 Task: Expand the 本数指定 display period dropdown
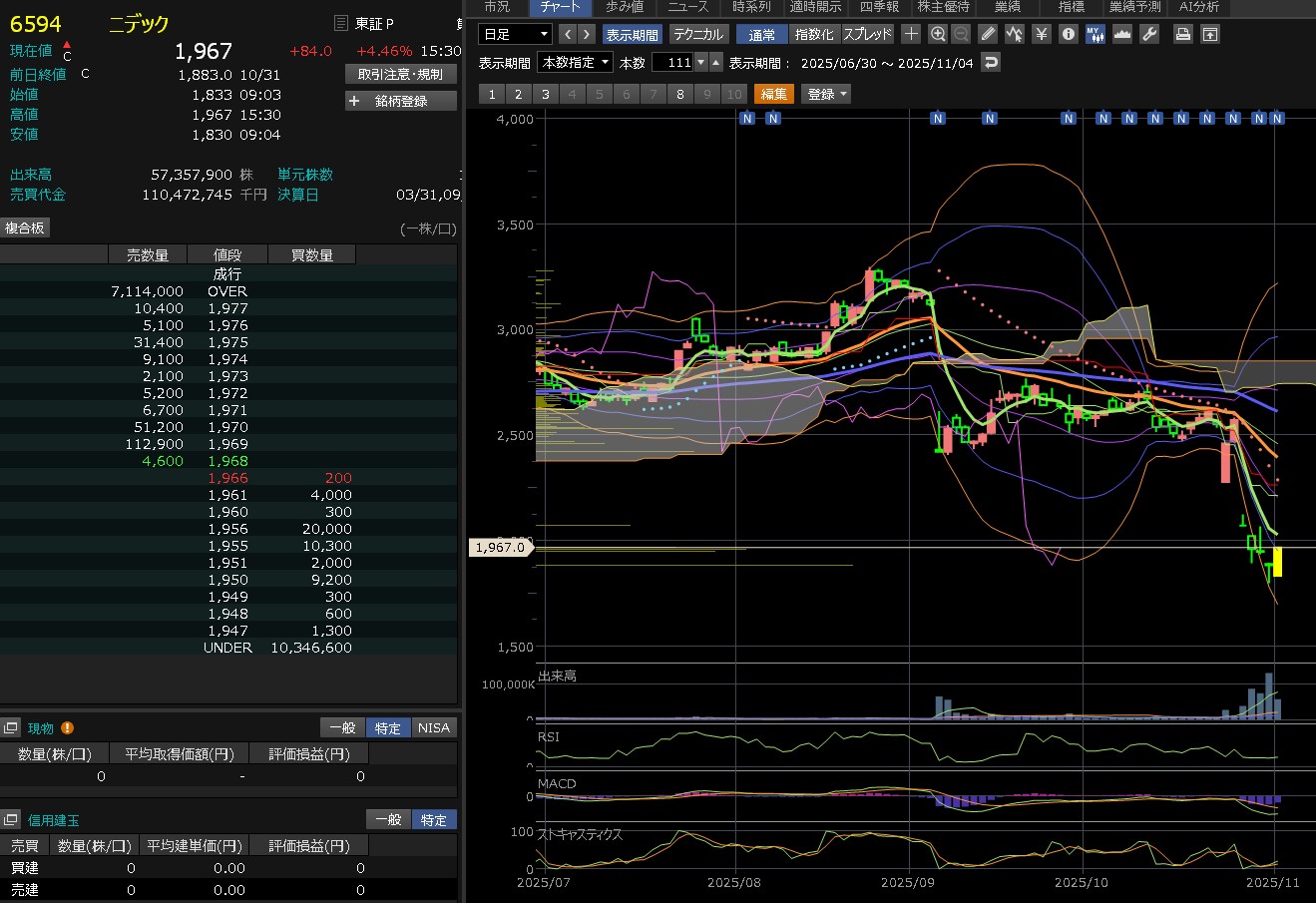pos(575,63)
